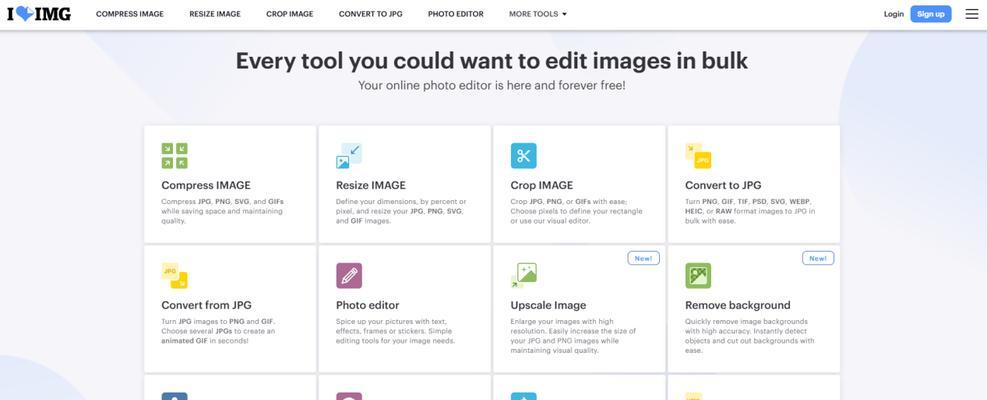Screen dimensions: 987x400
Task: Click the New! badge on Remove background
Action: pyautogui.click(x=818, y=258)
